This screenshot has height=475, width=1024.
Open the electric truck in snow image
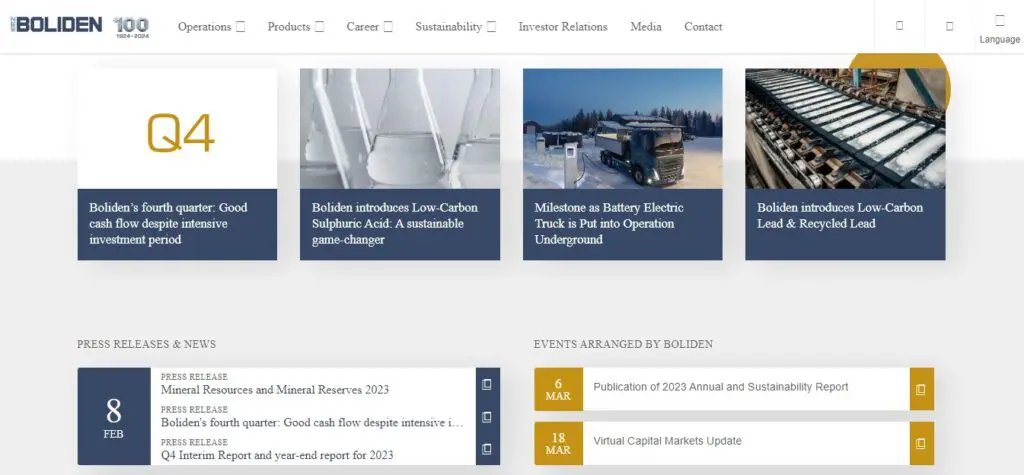622,129
